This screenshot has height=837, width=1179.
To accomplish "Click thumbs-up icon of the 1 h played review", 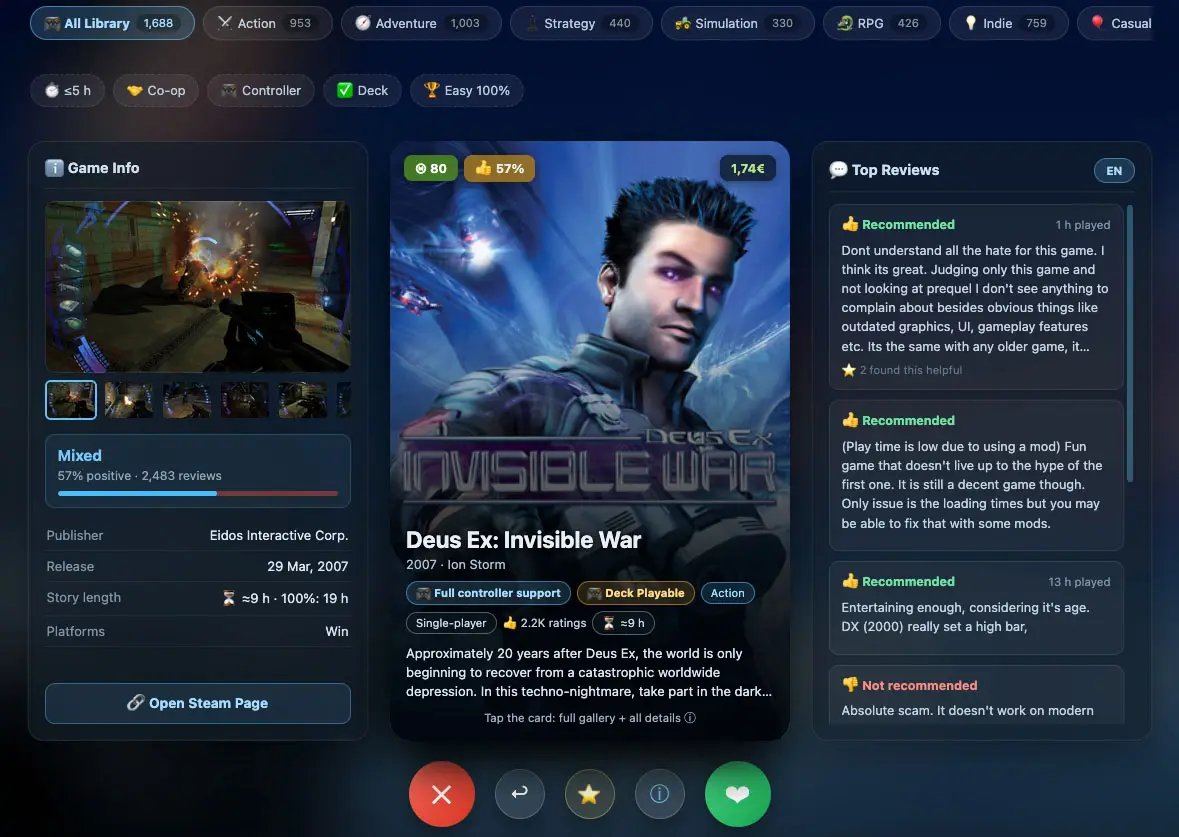I will pos(850,224).
